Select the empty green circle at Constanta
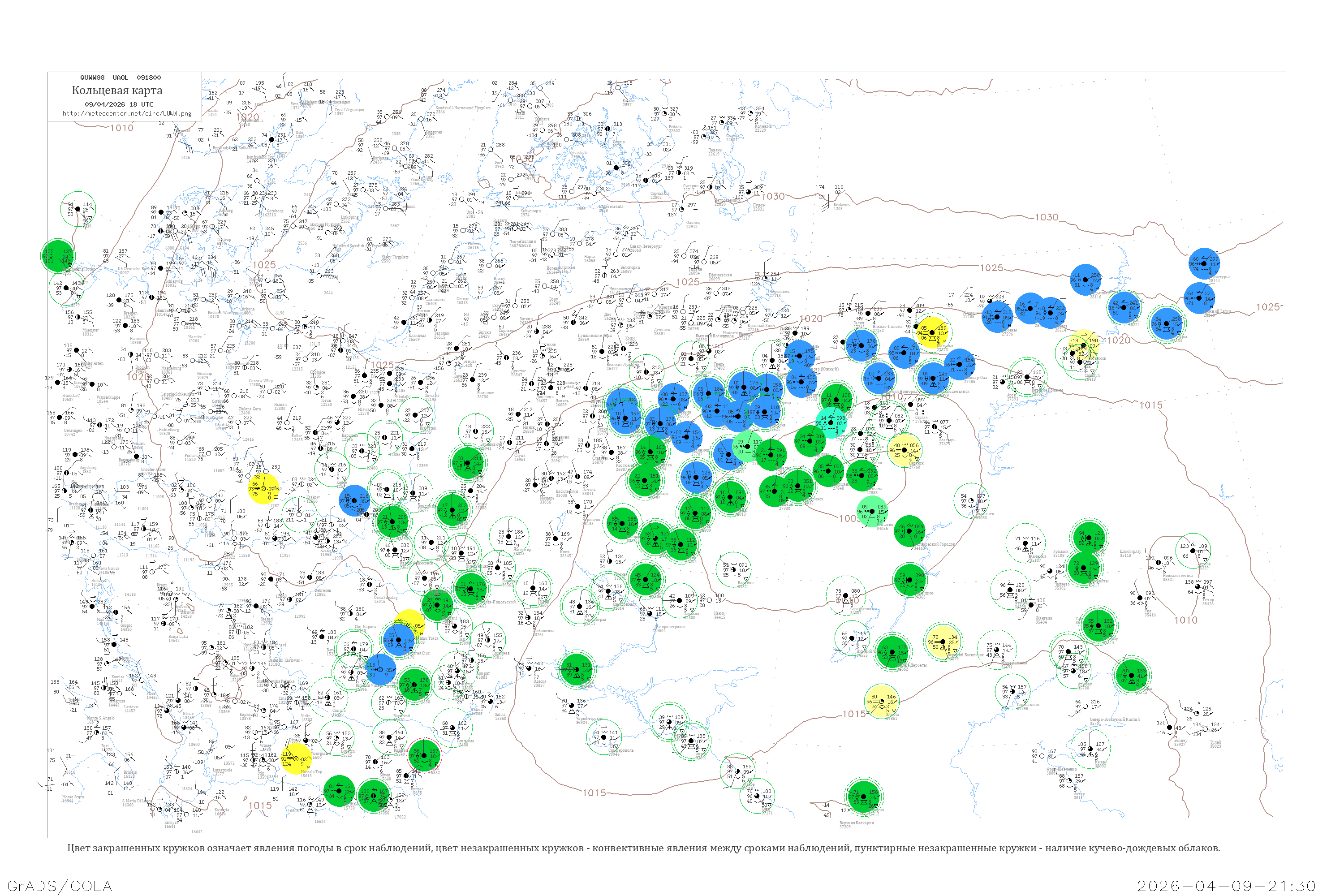This screenshot has width=1344, height=896. coord(453,728)
